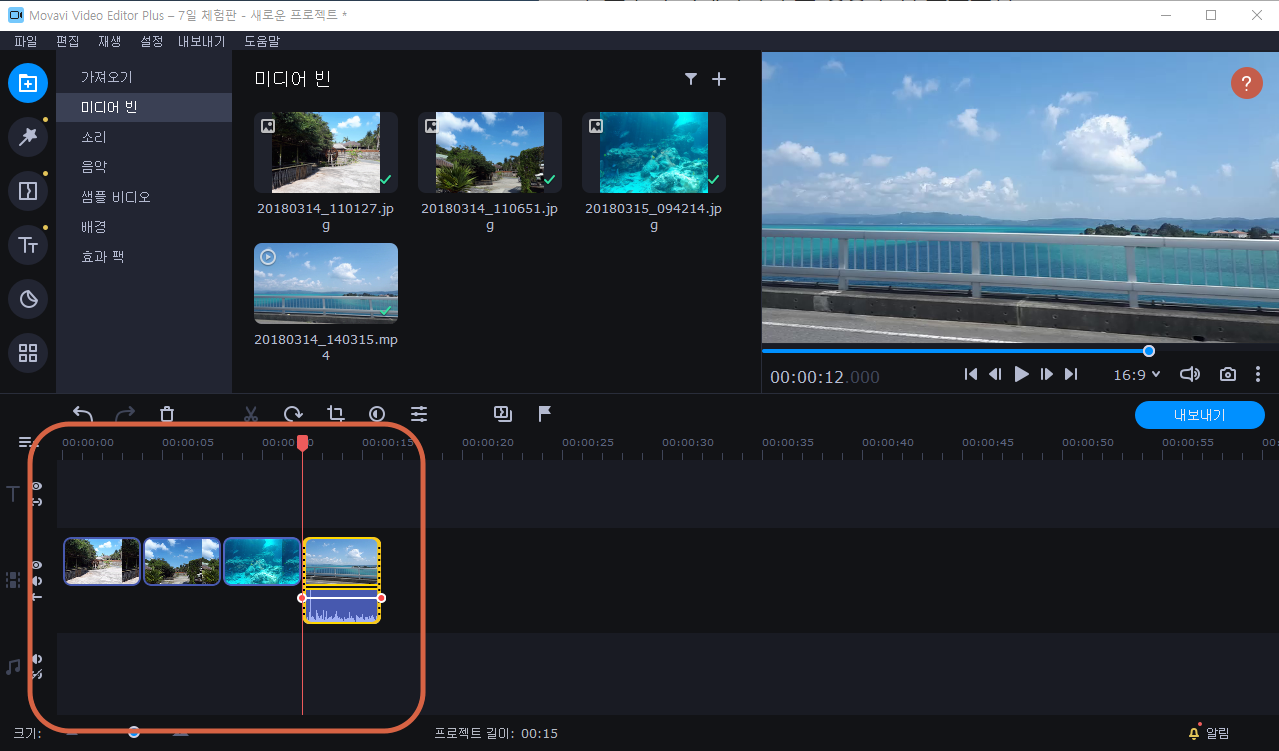The width and height of the screenshot is (1279, 751).
Task: Click the timeline zoom slider handle
Action: coord(133,732)
